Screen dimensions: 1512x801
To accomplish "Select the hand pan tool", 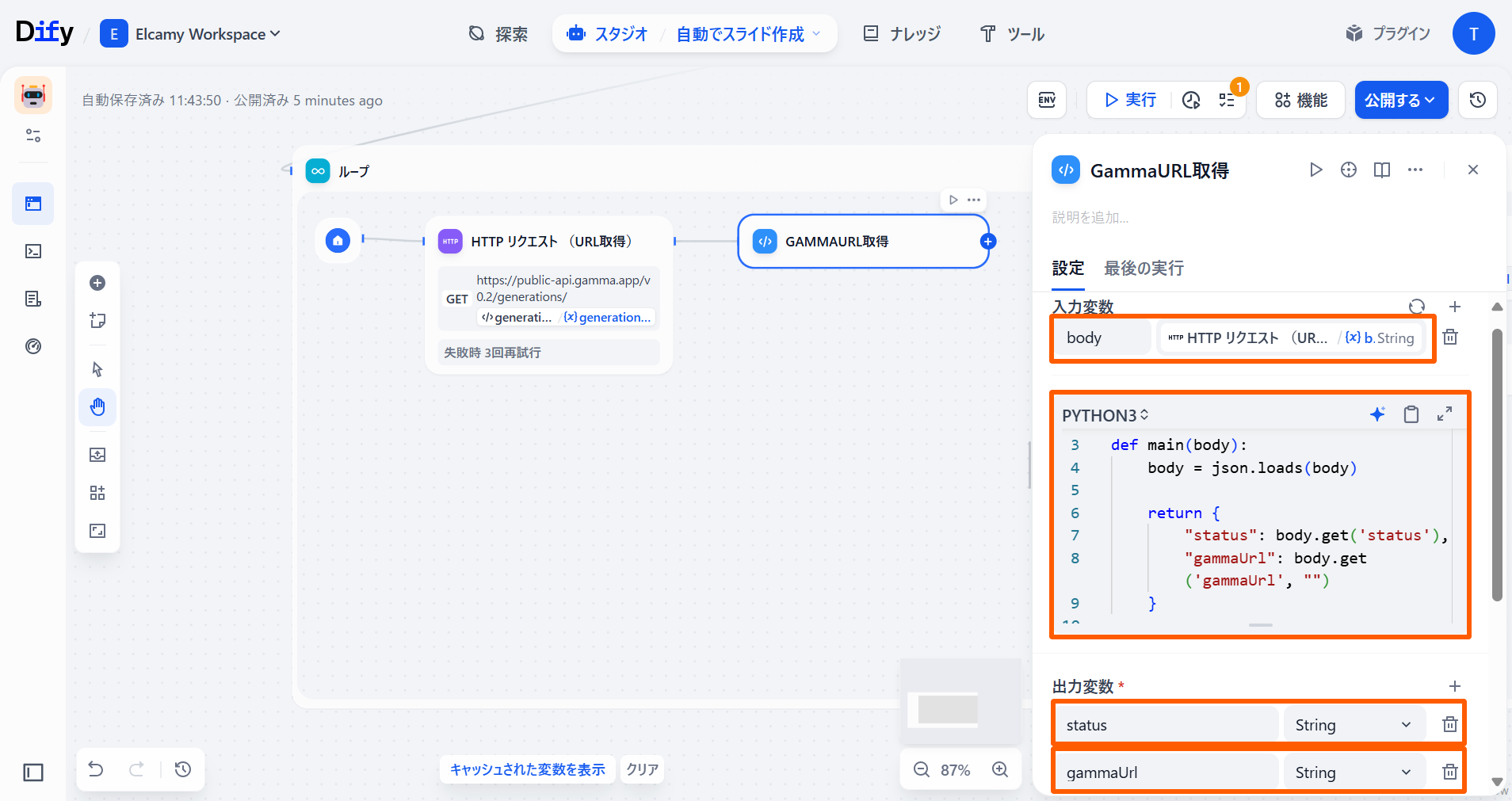I will [97, 407].
